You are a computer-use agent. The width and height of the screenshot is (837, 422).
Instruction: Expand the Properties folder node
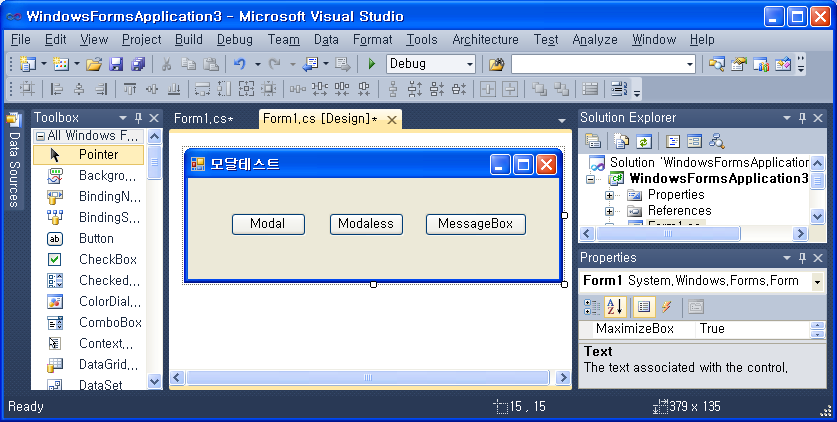[609, 195]
